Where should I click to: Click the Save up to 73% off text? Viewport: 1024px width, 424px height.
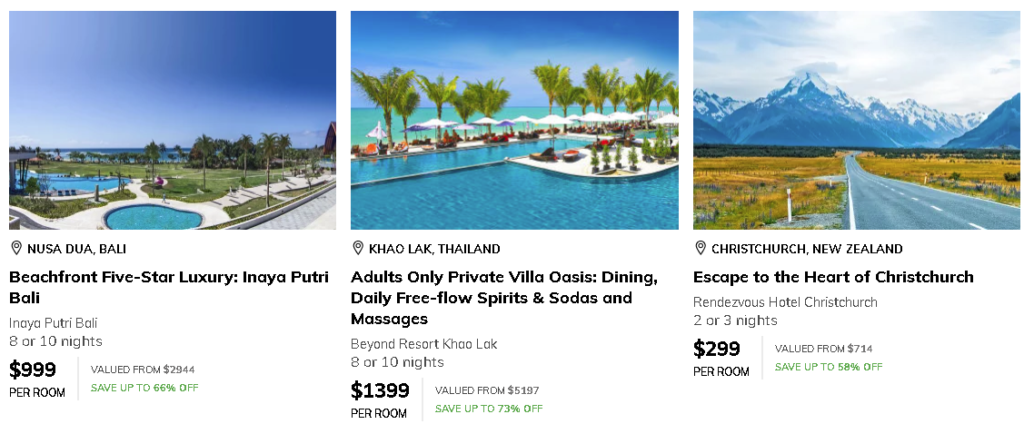tap(488, 409)
